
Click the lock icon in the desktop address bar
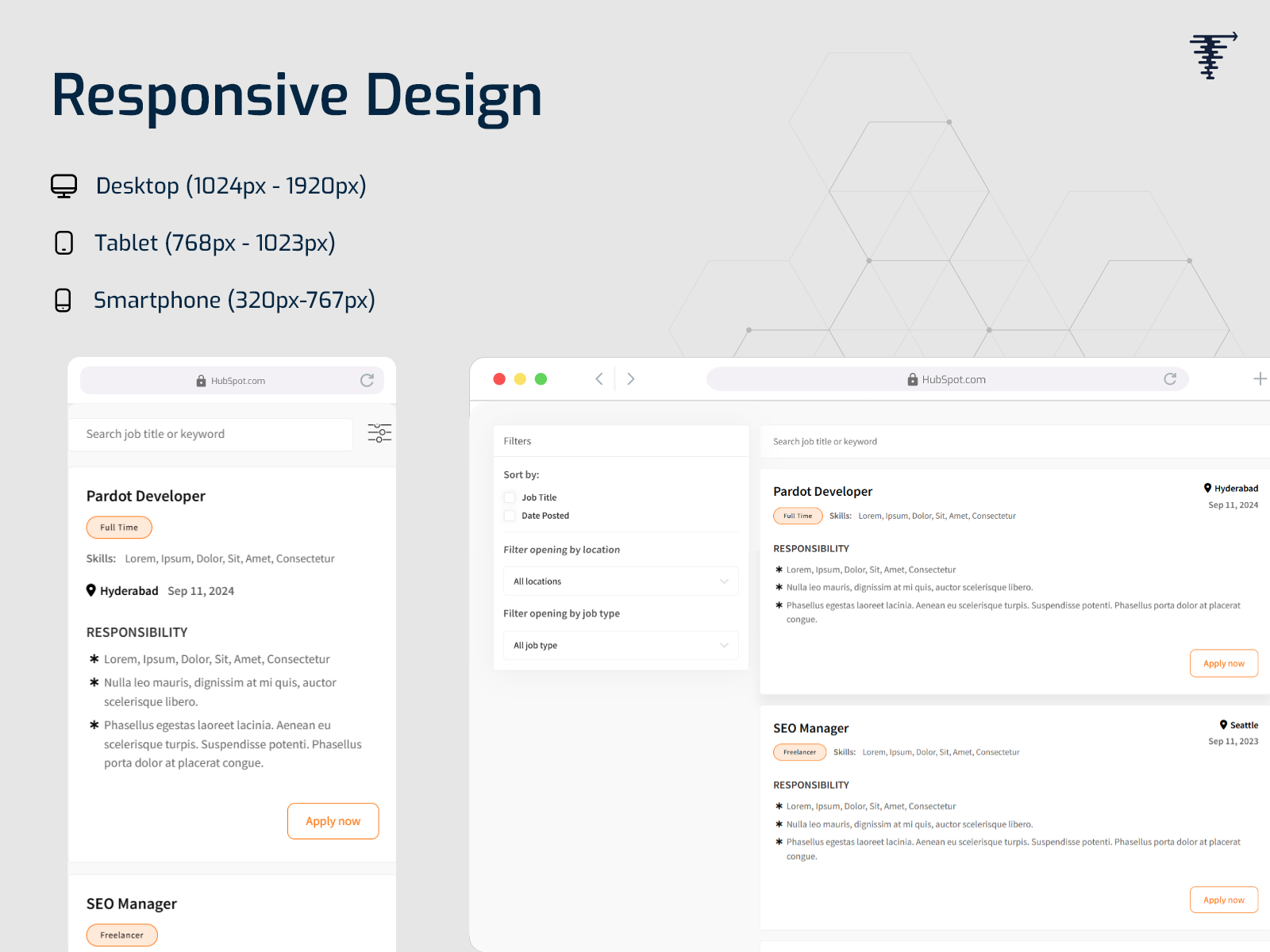911,378
